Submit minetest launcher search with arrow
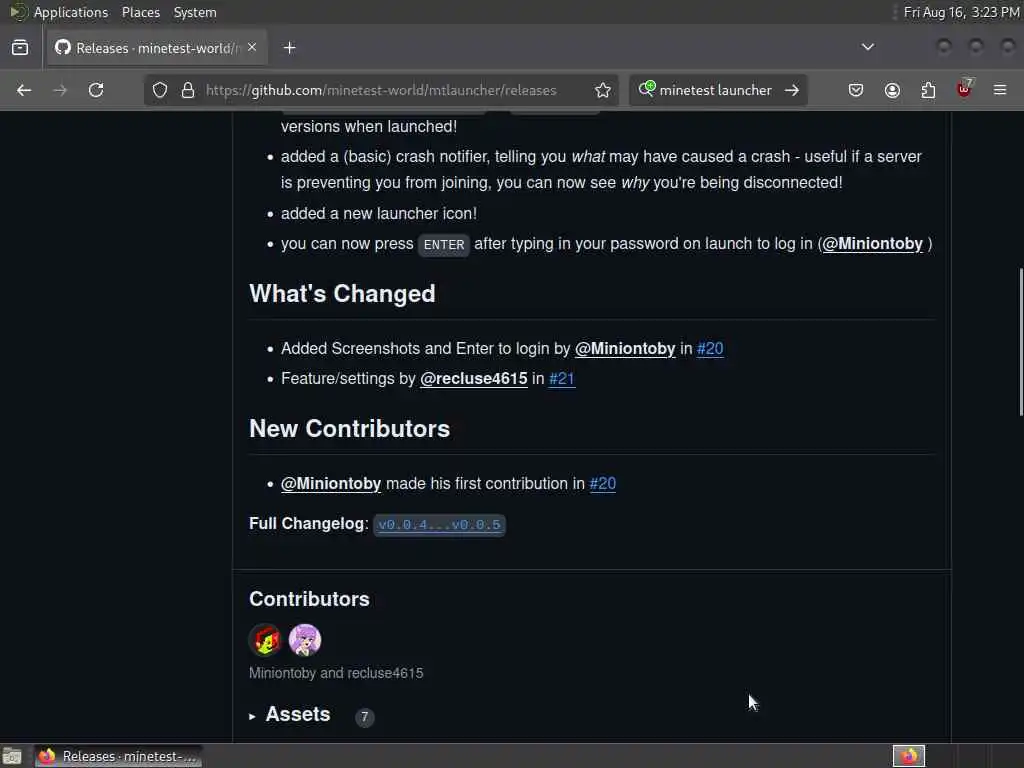 pos(792,90)
